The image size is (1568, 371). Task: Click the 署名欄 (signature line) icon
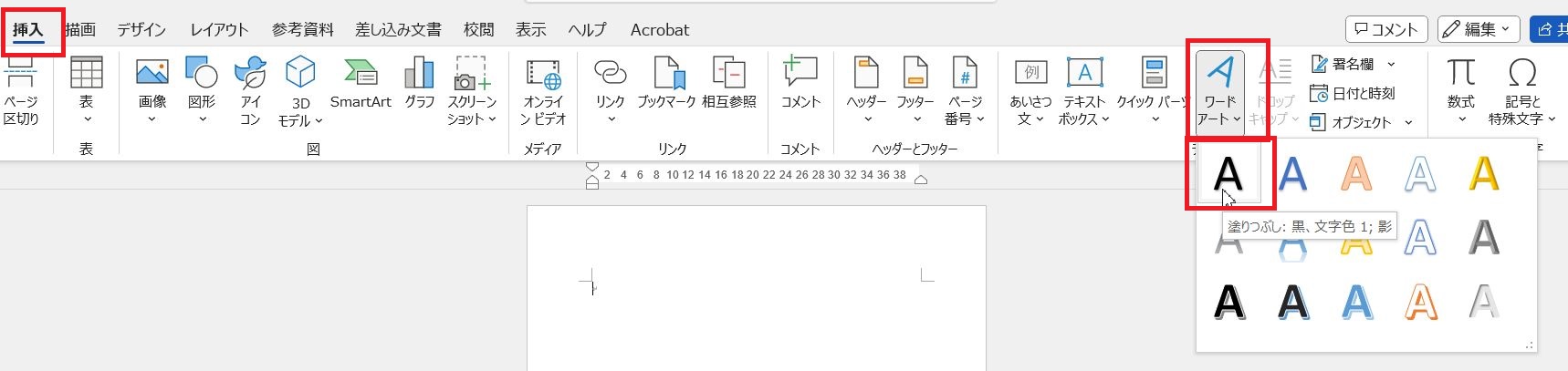point(1319,64)
